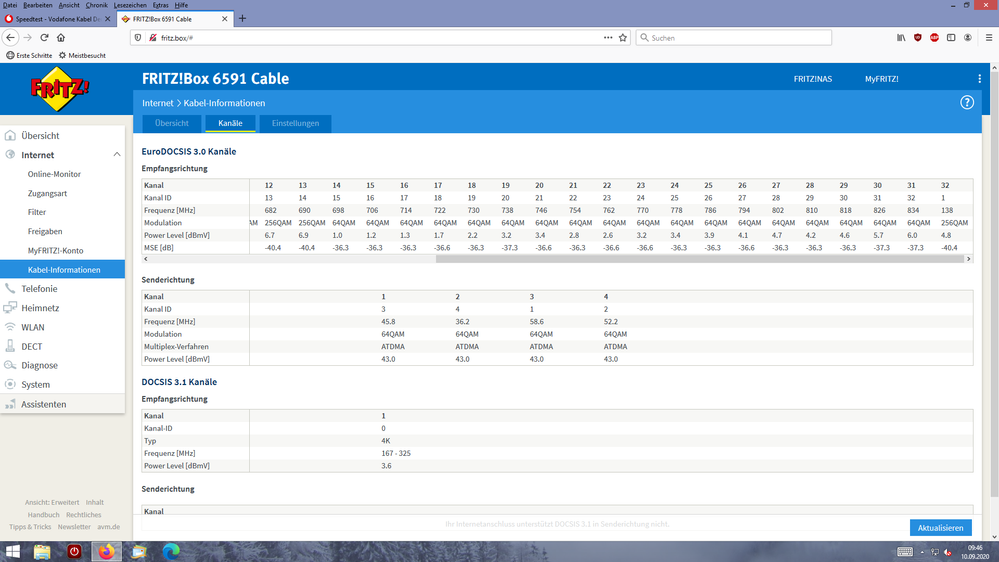Click the Ansicht: Erweitert link
Screen dimensions: 999x562
pyautogui.click(x=52, y=502)
